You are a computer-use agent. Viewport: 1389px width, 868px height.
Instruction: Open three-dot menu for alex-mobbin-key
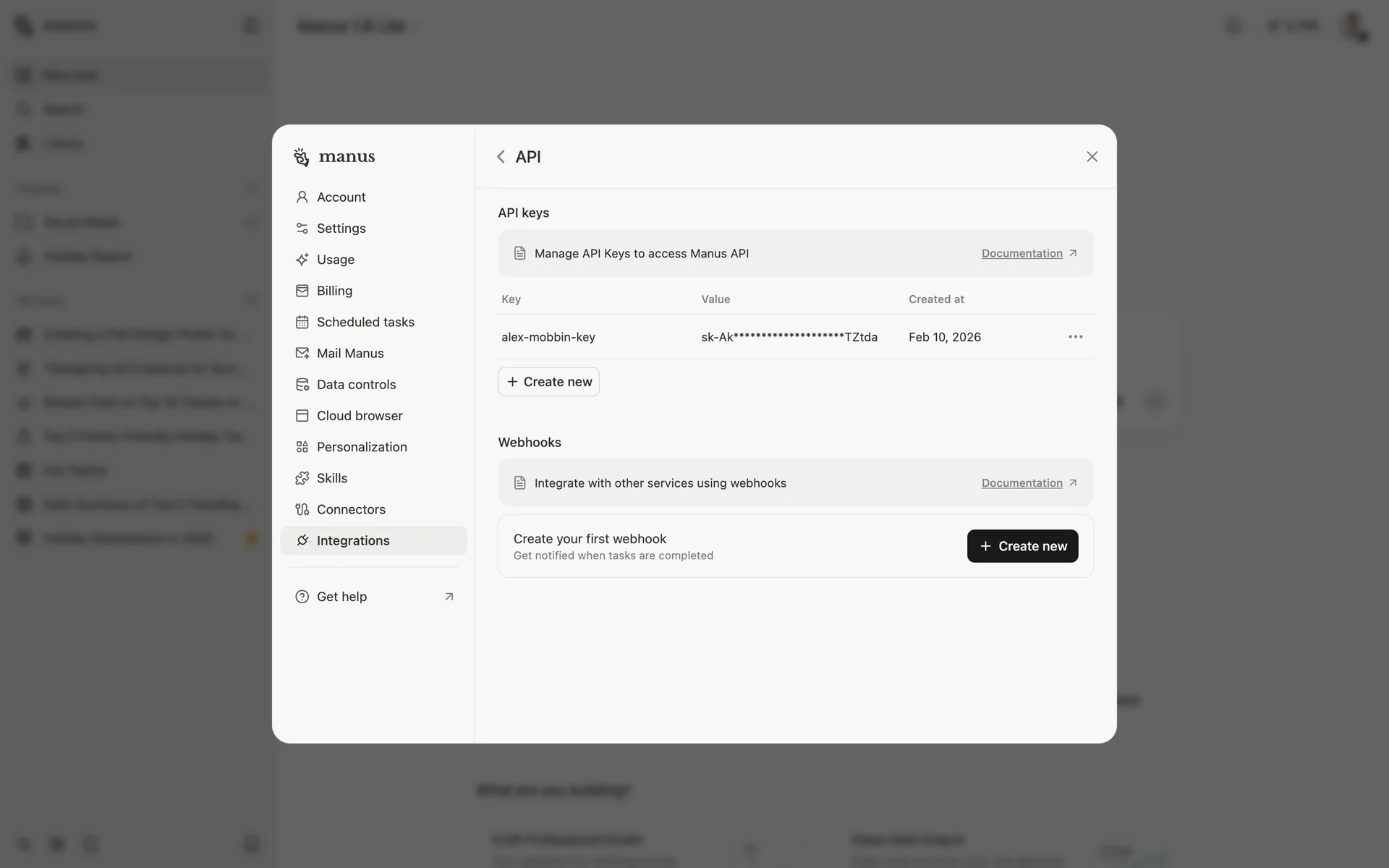pyautogui.click(x=1075, y=337)
